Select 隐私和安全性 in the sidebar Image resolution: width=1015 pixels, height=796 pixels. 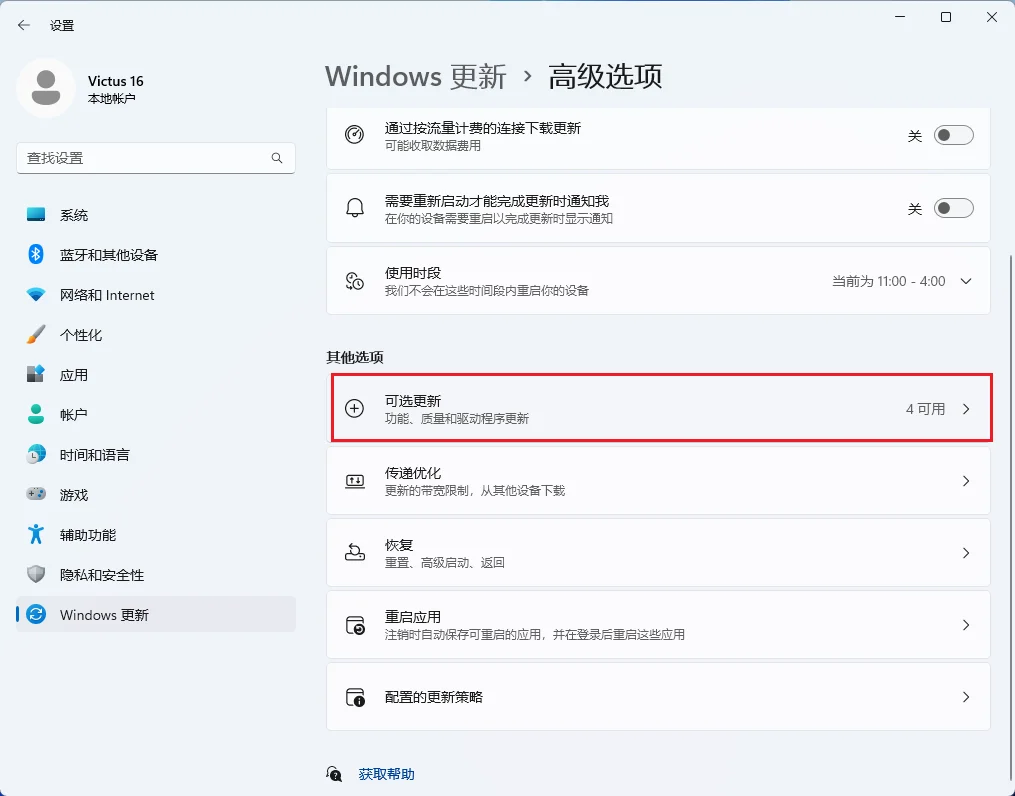click(x=96, y=574)
